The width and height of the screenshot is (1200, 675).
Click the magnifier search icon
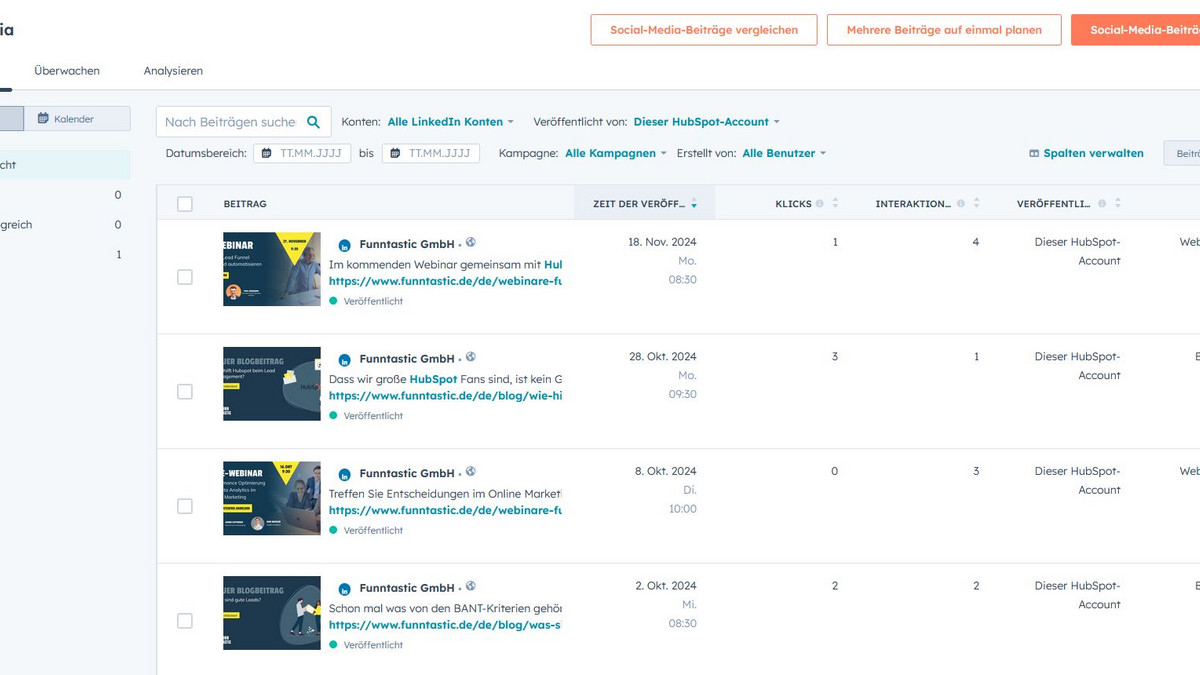click(x=313, y=122)
